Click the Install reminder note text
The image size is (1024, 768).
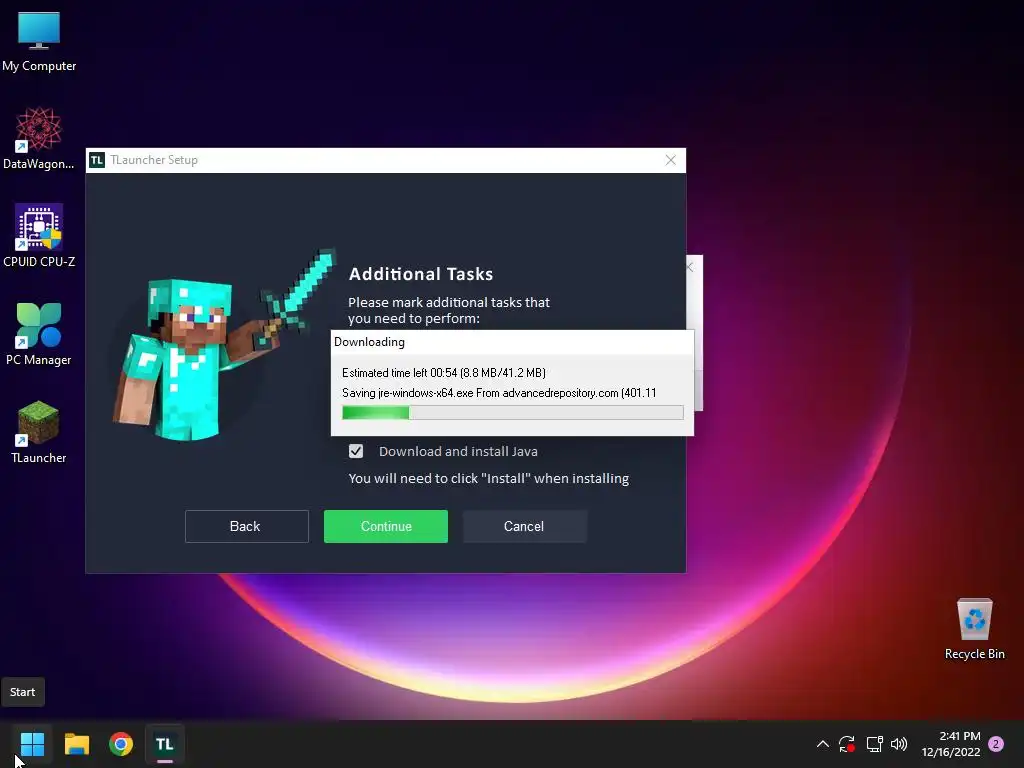(488, 479)
